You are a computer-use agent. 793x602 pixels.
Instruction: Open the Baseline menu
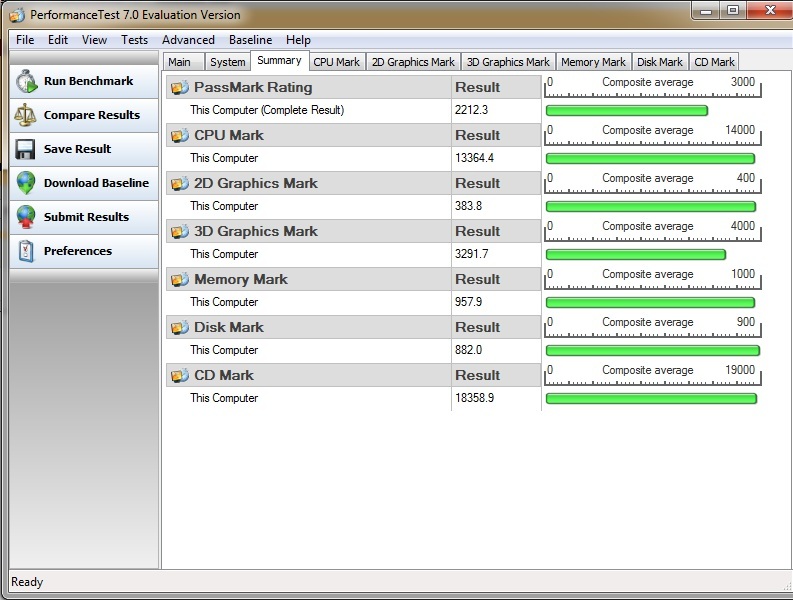coord(250,40)
